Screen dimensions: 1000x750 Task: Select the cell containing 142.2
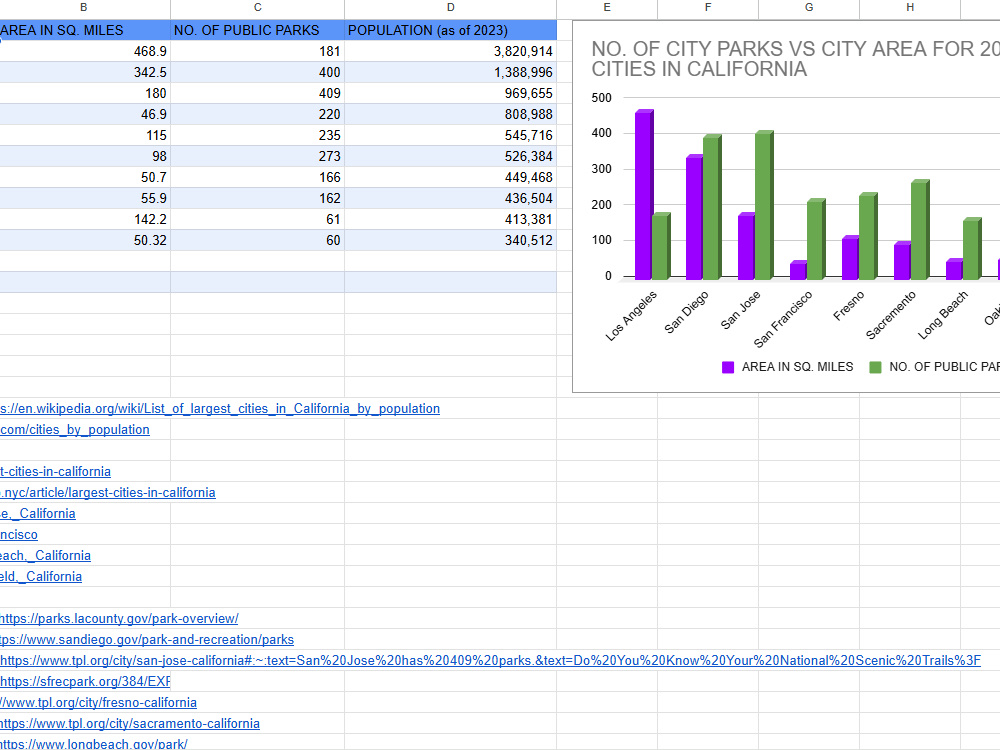pyautogui.click(x=85, y=219)
